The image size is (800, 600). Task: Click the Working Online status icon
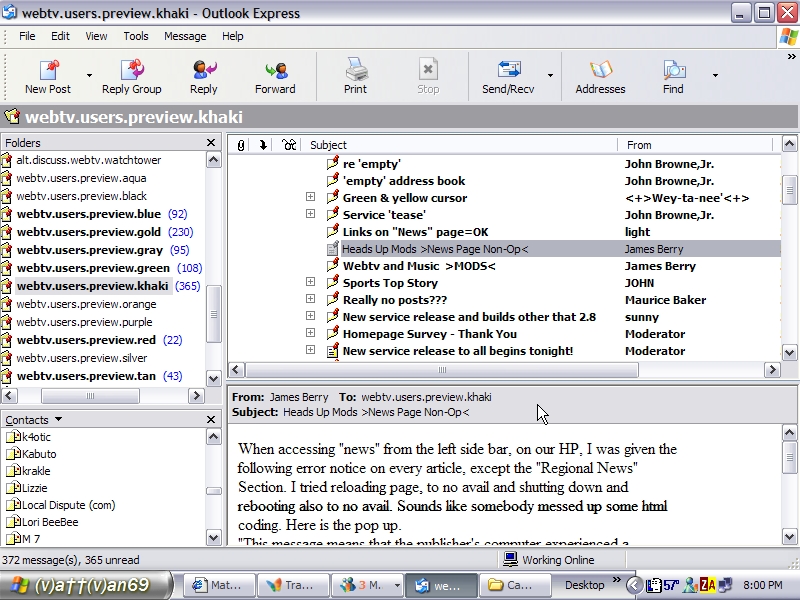510,559
